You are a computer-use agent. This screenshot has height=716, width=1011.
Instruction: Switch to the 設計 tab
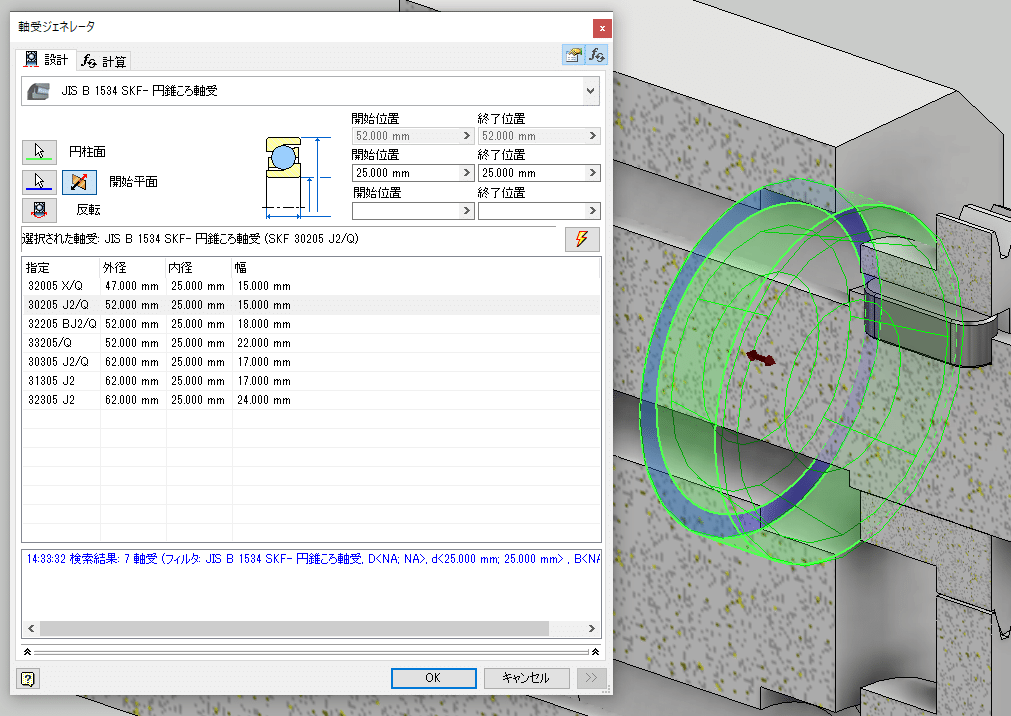pyautogui.click(x=46, y=60)
